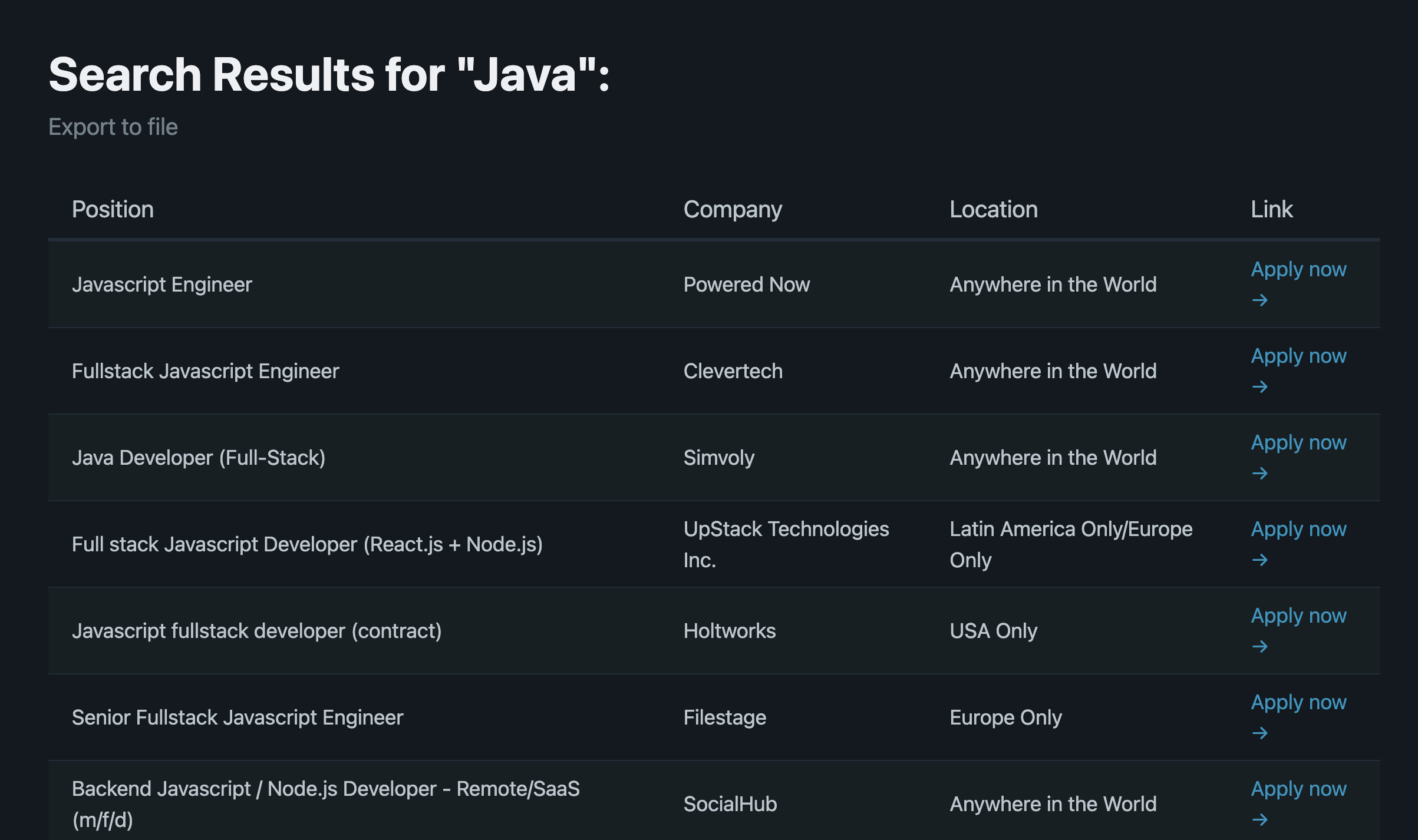Click Export to file link
The height and width of the screenshot is (840, 1418).
(x=113, y=127)
